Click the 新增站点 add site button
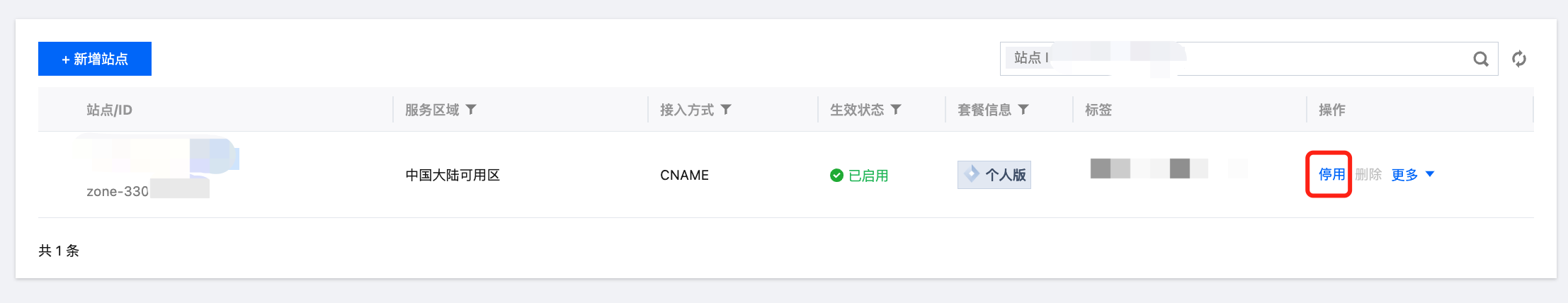 95,59
